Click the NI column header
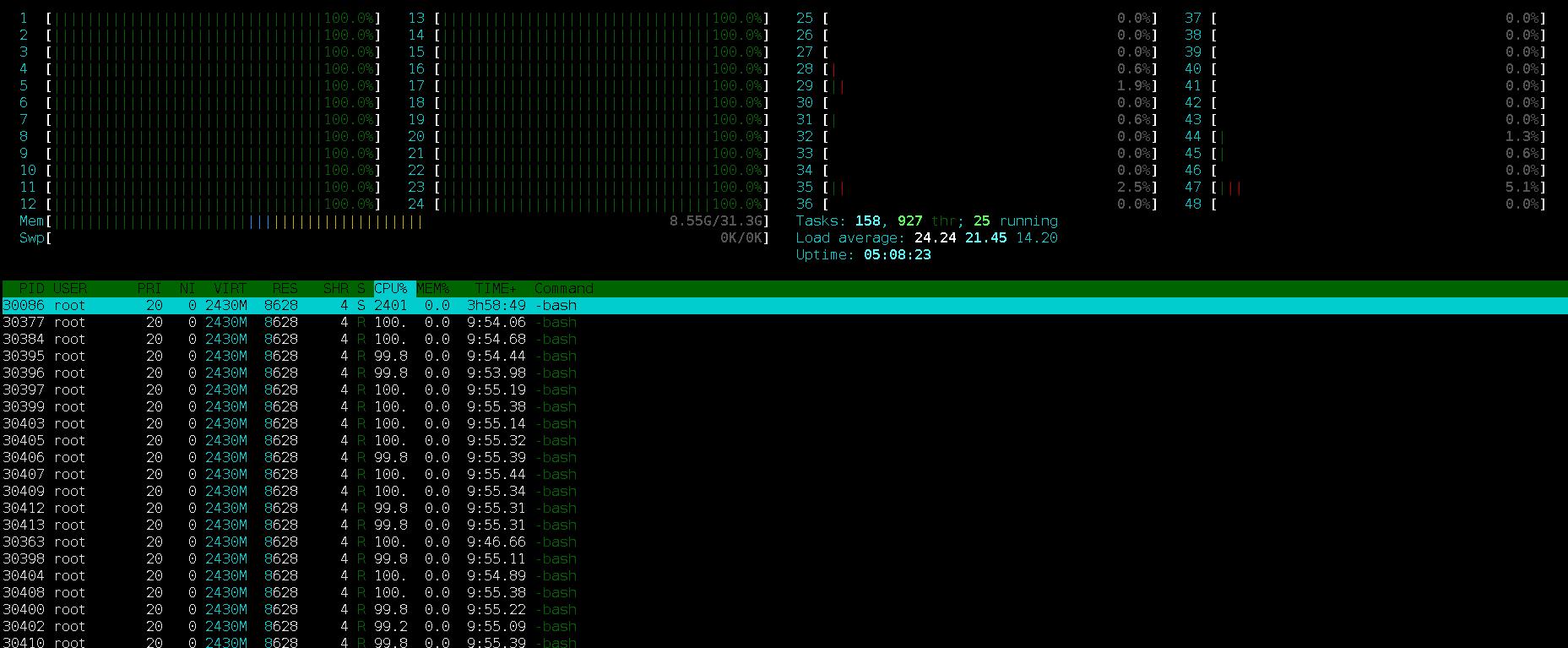 (187, 288)
